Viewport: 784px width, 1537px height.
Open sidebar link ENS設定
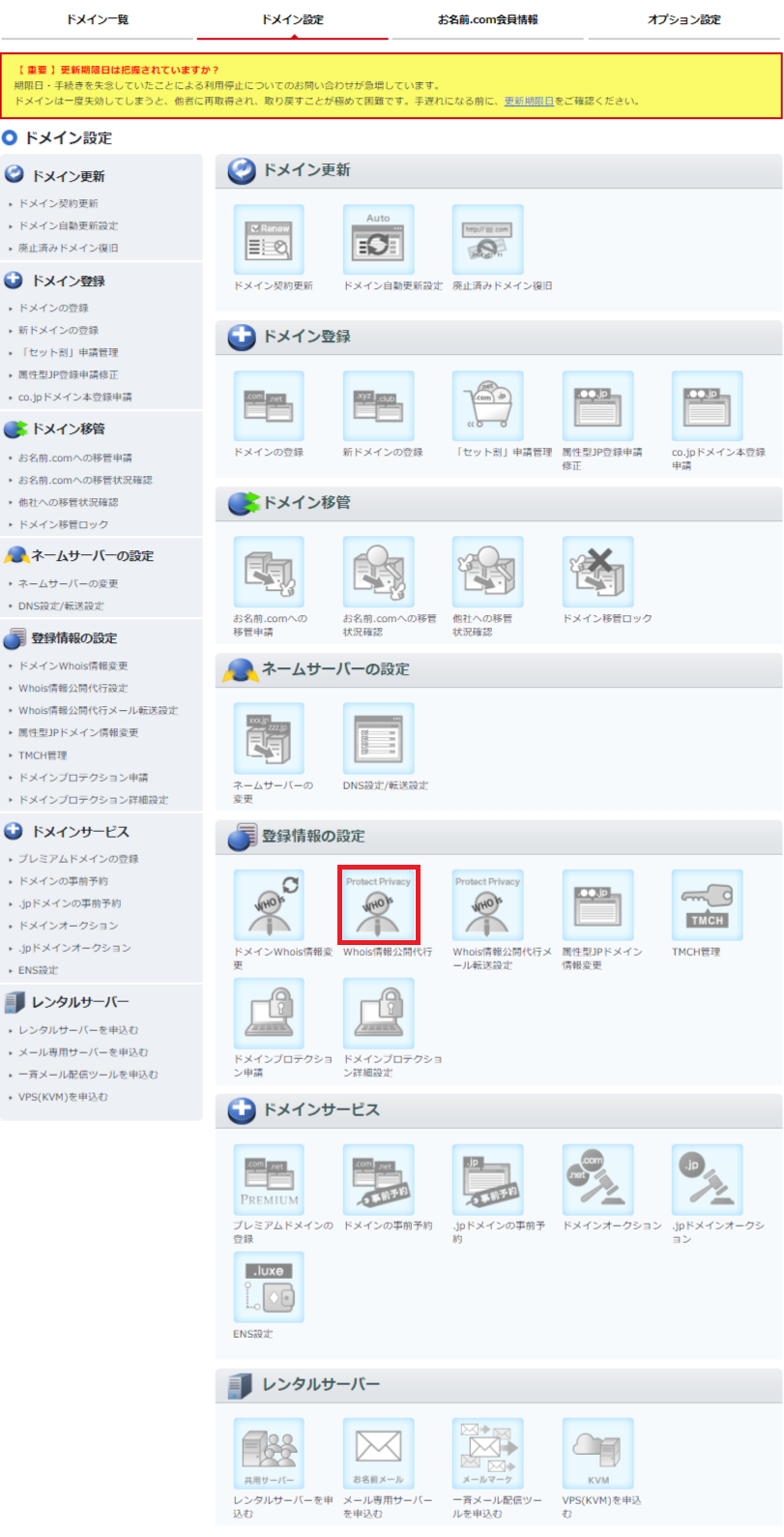[38, 969]
